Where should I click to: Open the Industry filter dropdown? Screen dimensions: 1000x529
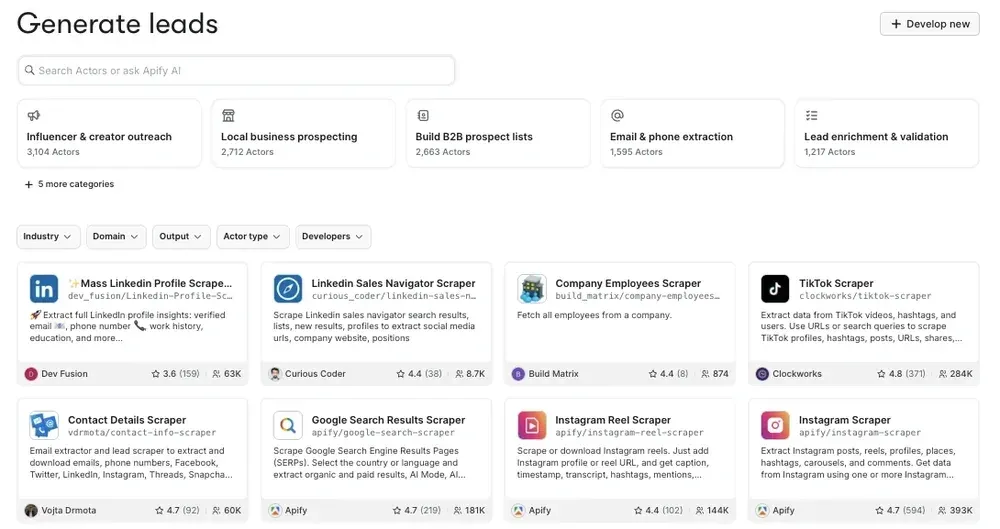(x=48, y=236)
